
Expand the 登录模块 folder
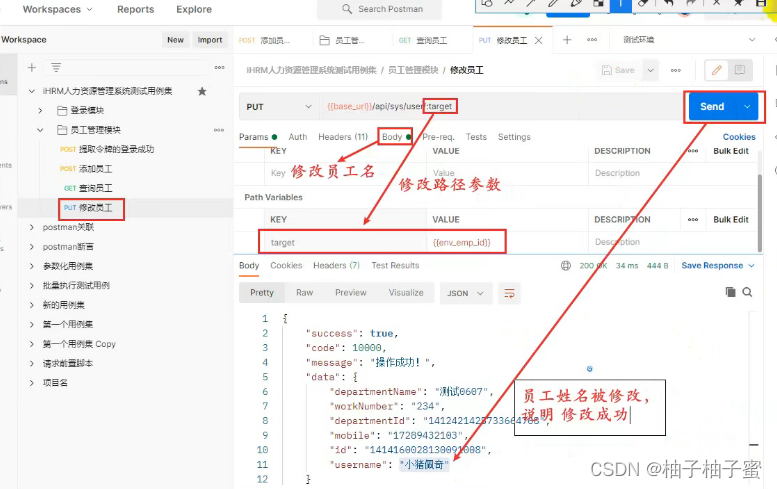41,110
